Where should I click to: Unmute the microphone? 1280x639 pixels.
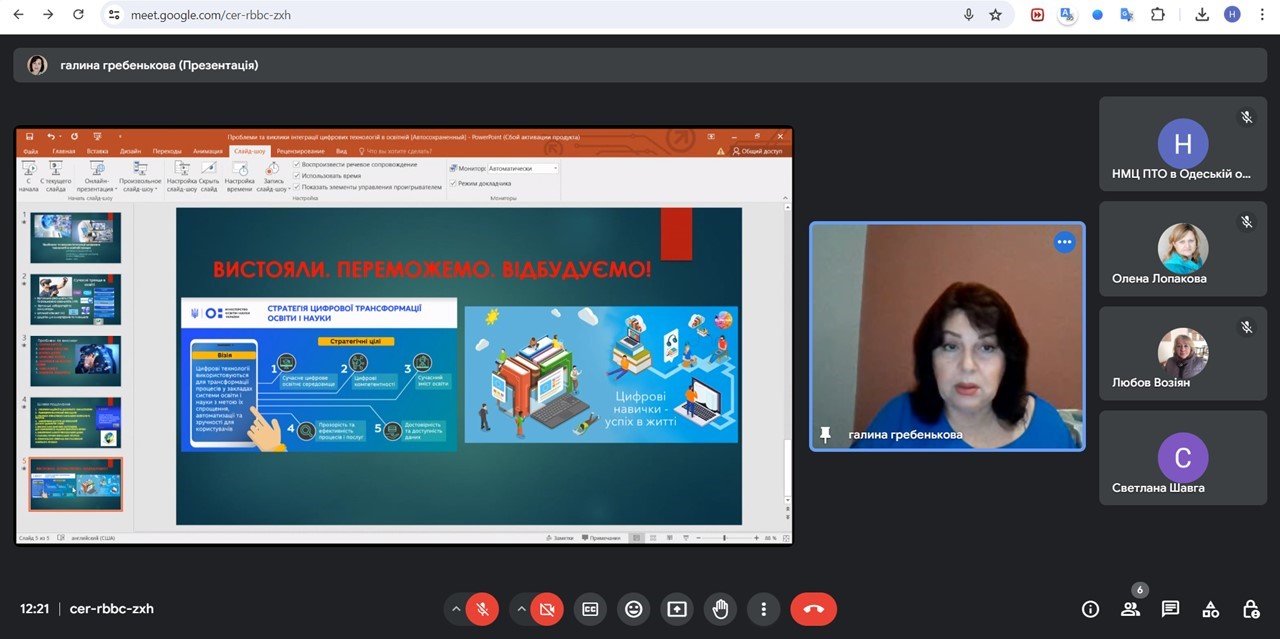[482, 609]
